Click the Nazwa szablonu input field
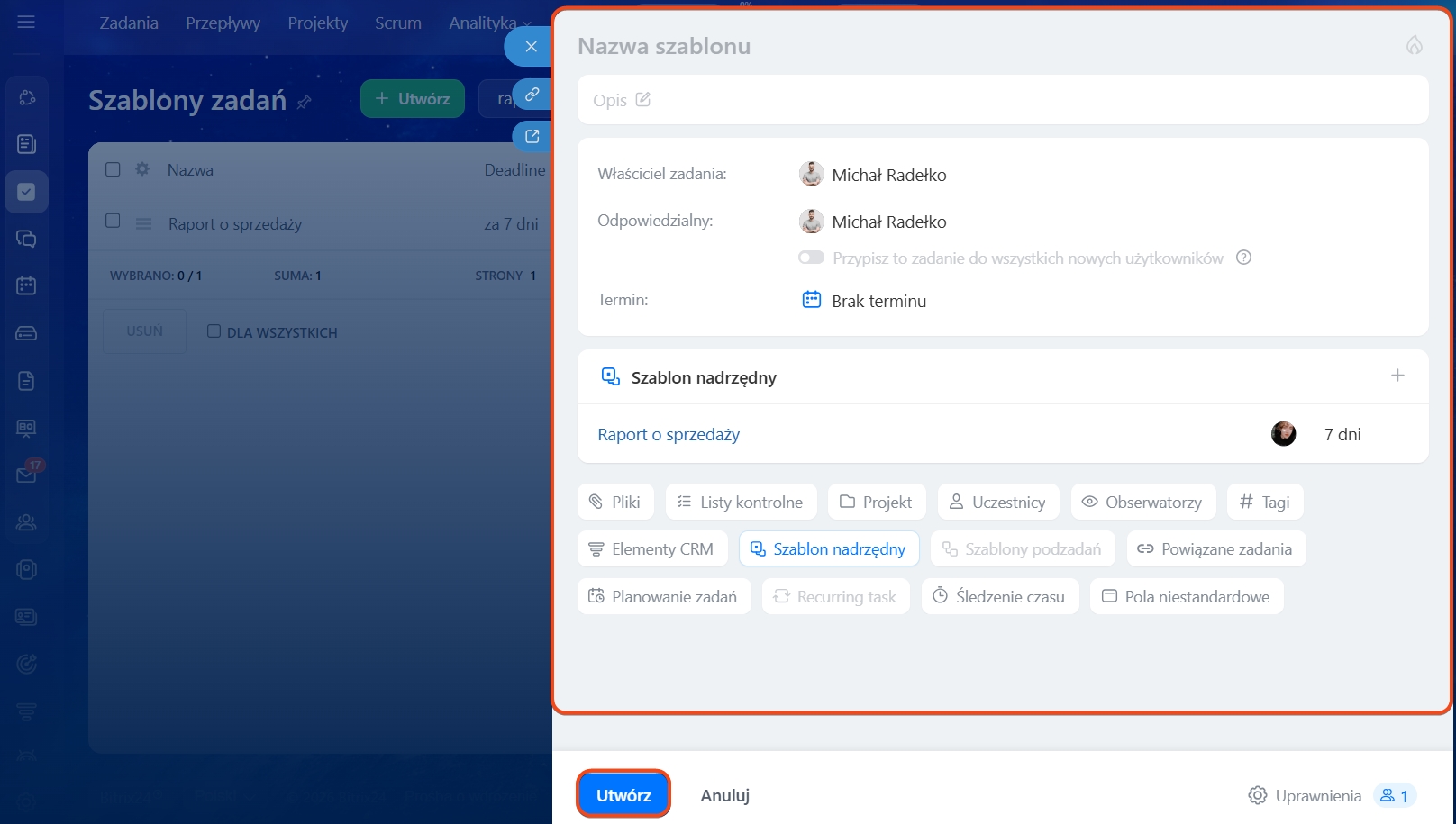 [987, 46]
